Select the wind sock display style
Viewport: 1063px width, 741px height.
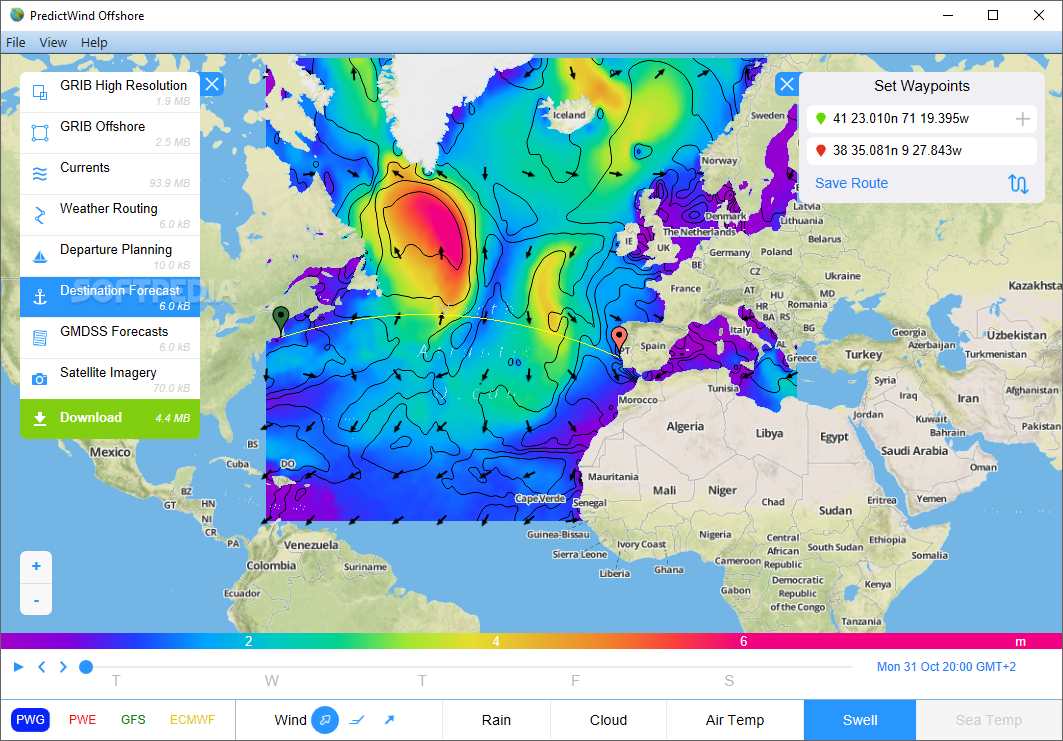(x=325, y=720)
